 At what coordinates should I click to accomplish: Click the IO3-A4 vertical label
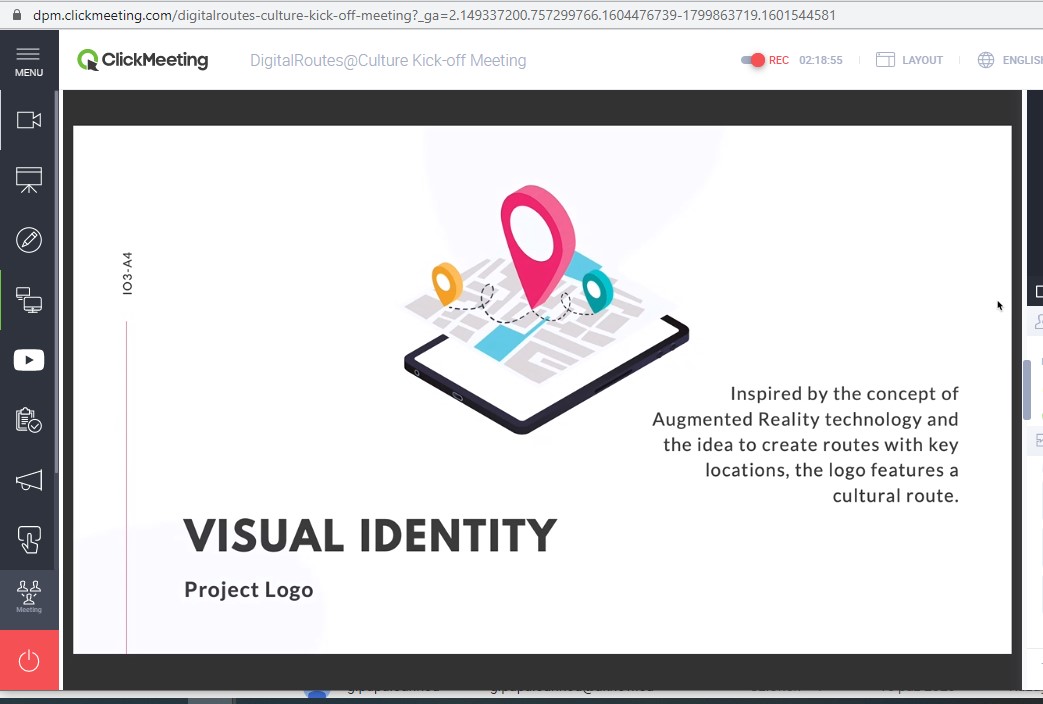(x=127, y=273)
